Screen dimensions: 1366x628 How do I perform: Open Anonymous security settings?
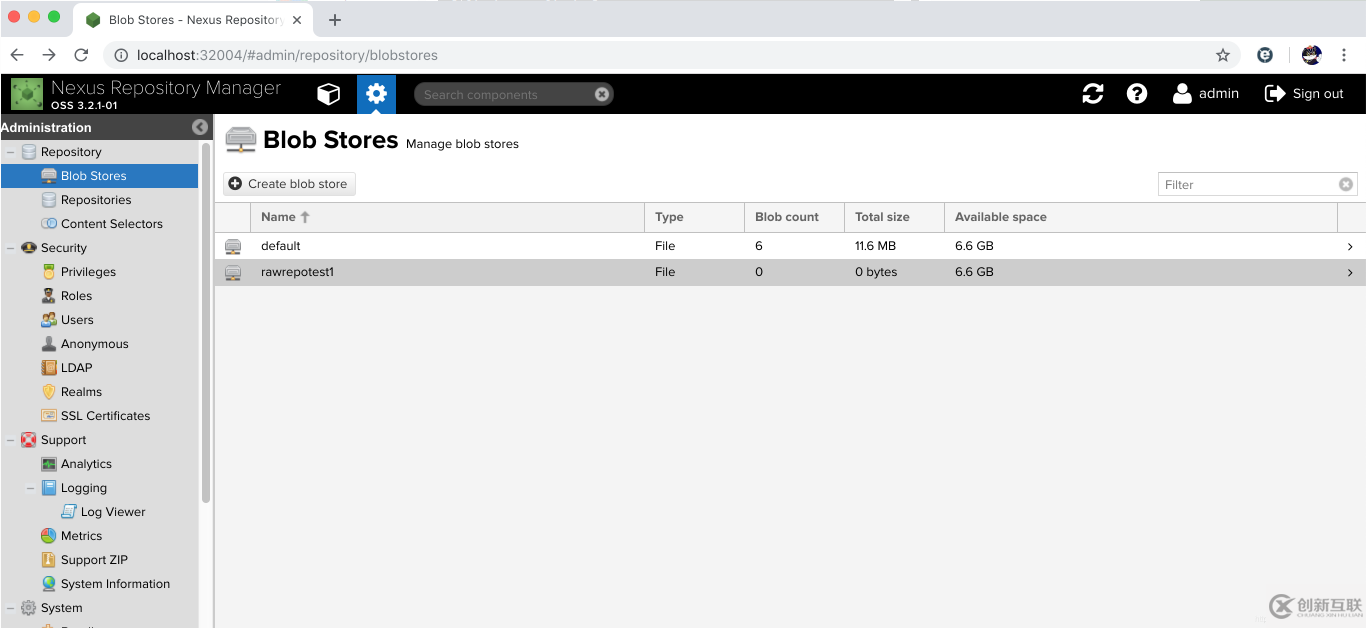coord(95,344)
